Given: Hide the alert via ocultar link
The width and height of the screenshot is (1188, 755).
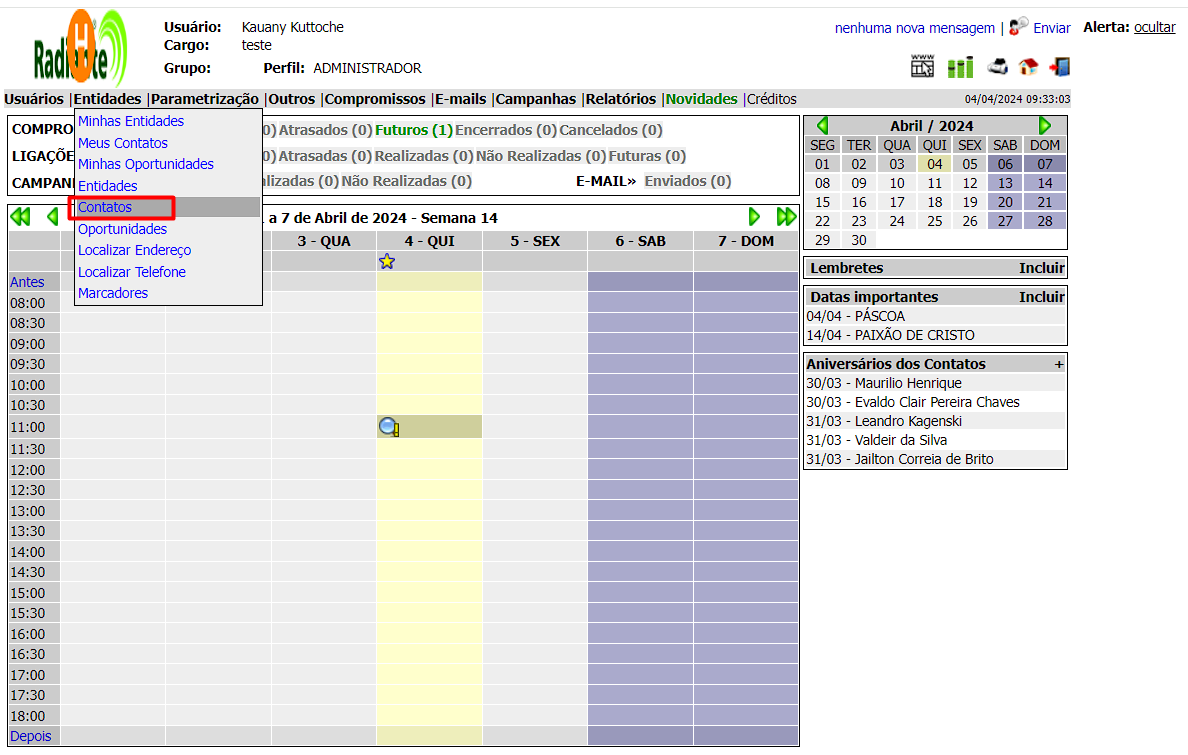Looking at the screenshot, I should 1154,27.
